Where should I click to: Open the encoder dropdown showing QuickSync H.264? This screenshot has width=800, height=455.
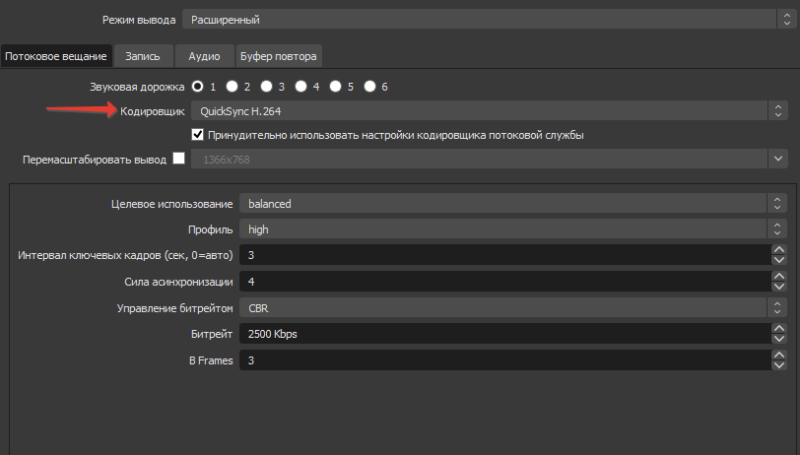click(489, 111)
